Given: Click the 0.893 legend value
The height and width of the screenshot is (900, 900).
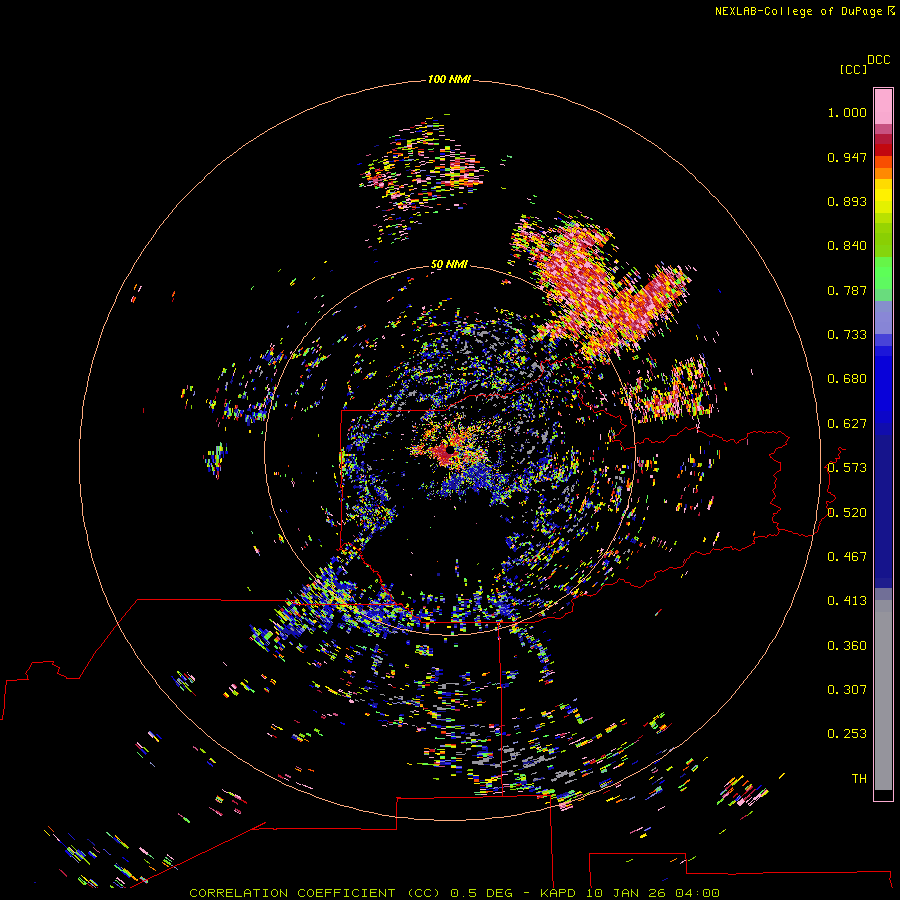Looking at the screenshot, I should point(847,201).
